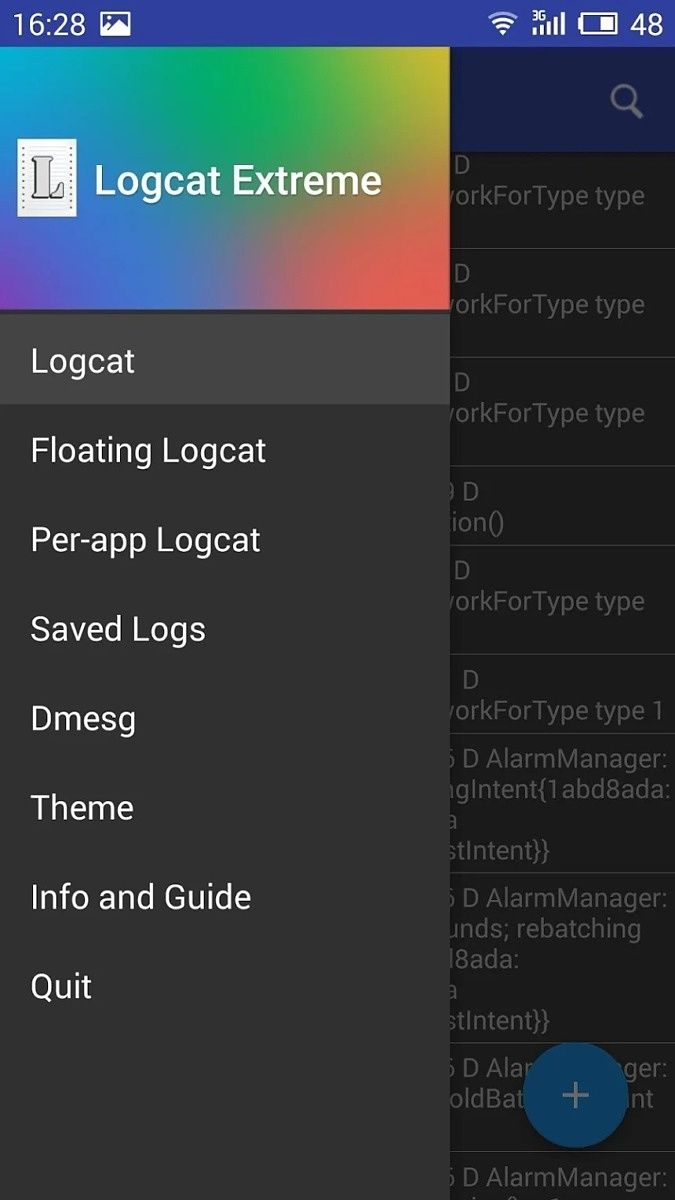Open the search magnifier icon
The height and width of the screenshot is (1200, 675).
[x=626, y=101]
